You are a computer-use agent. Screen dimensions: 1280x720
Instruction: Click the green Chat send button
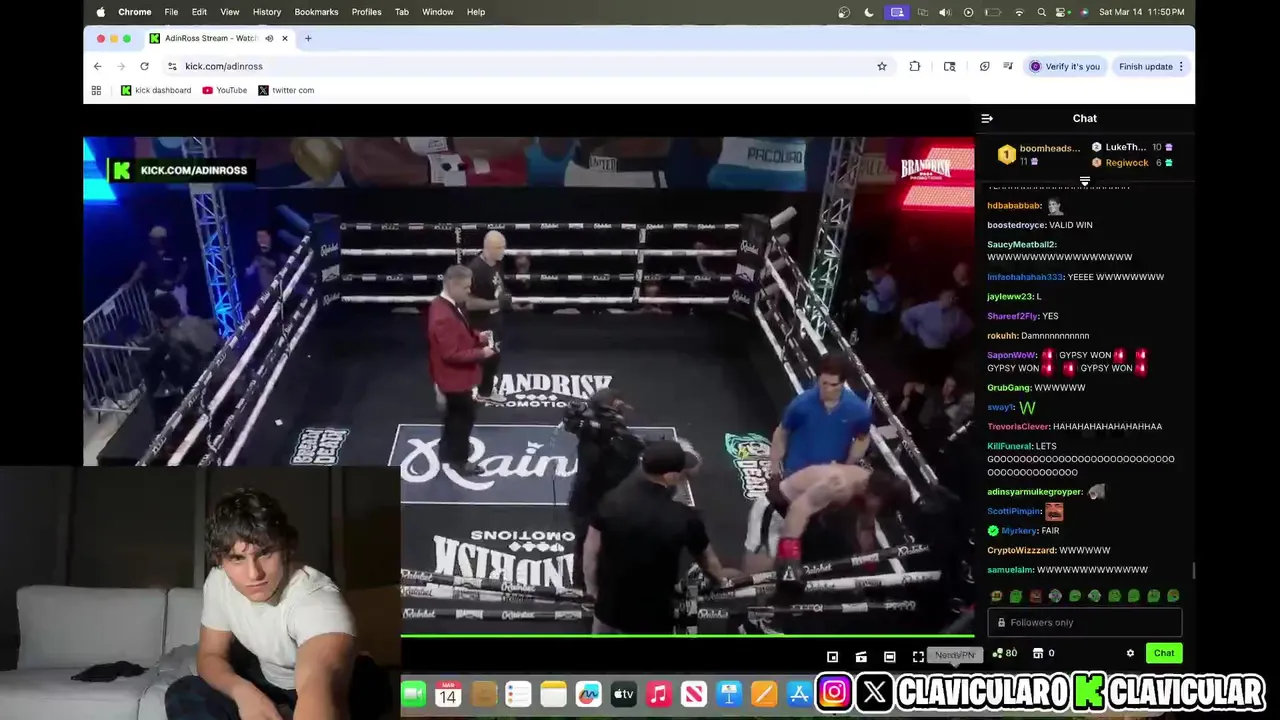(x=1164, y=653)
